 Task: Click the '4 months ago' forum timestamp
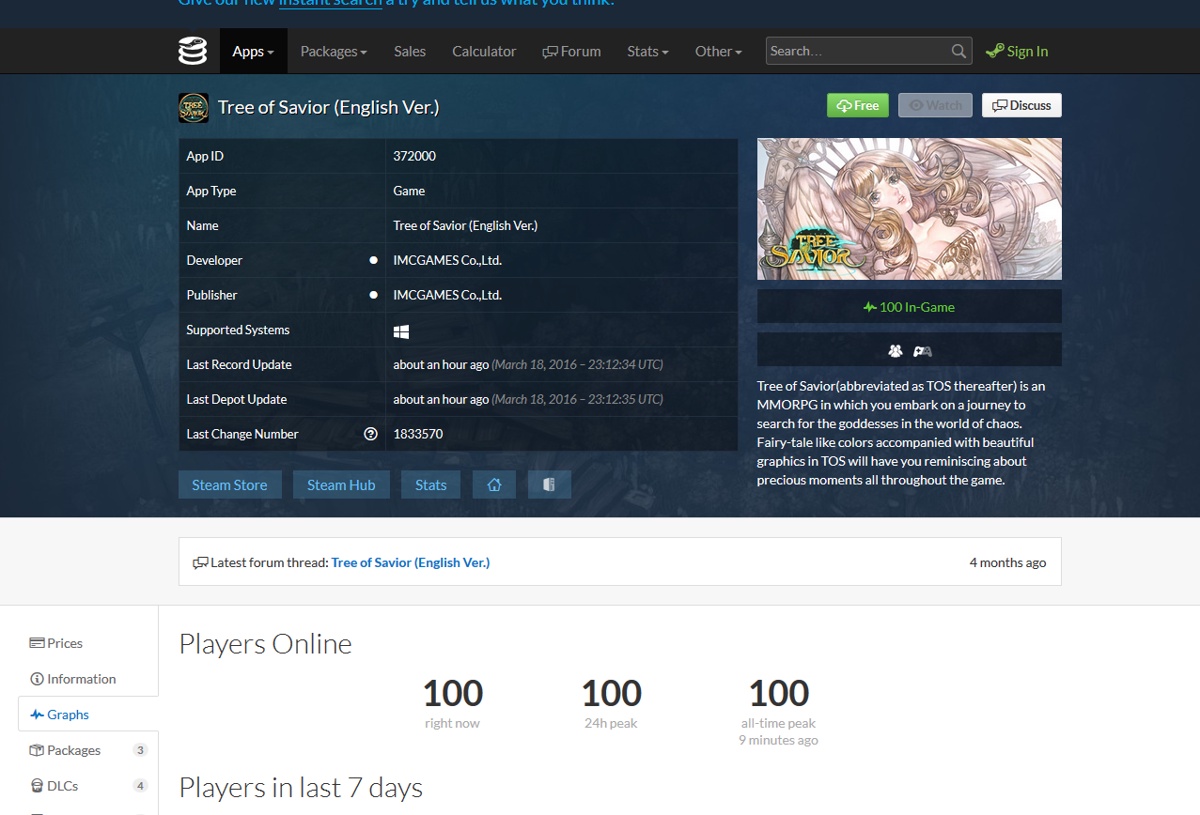click(1007, 563)
